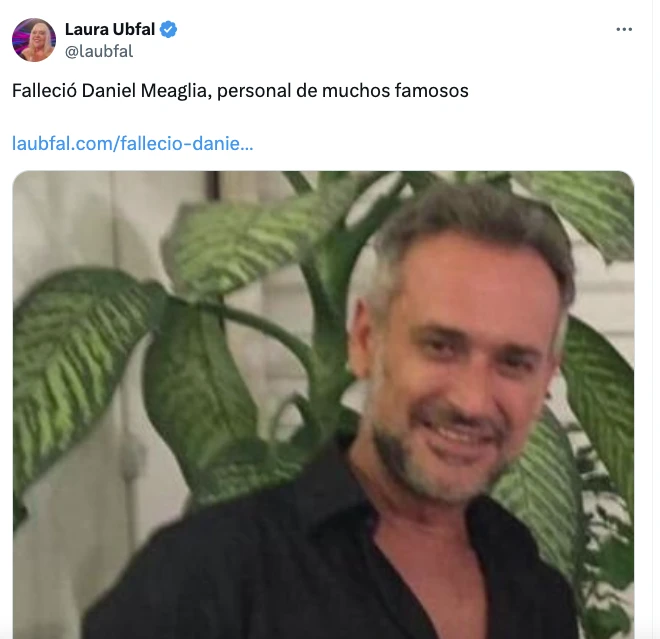660x639 pixels.
Task: Expand tweet actions via ellipsis dropdown
Action: (624, 29)
